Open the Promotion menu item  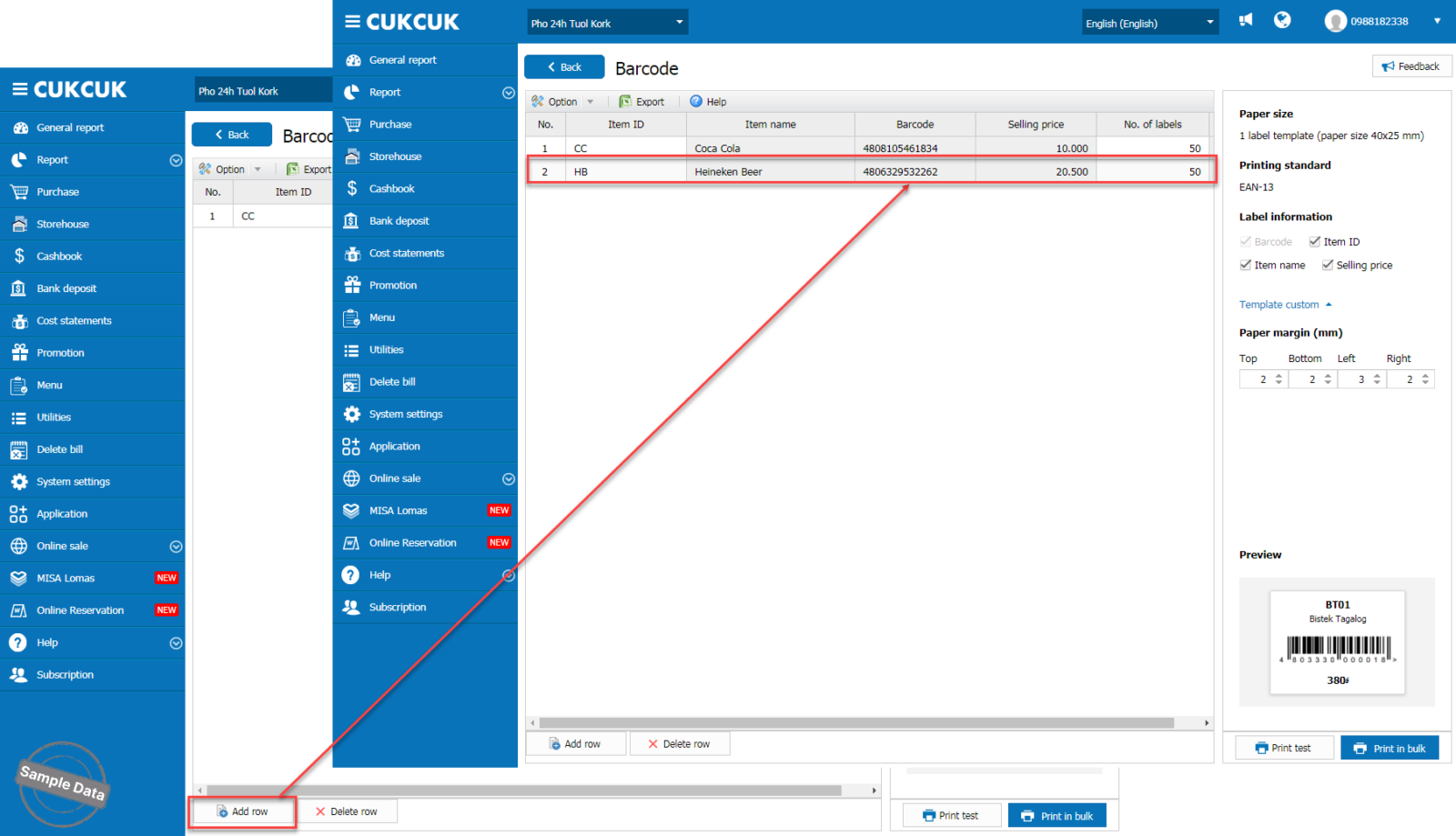click(392, 285)
